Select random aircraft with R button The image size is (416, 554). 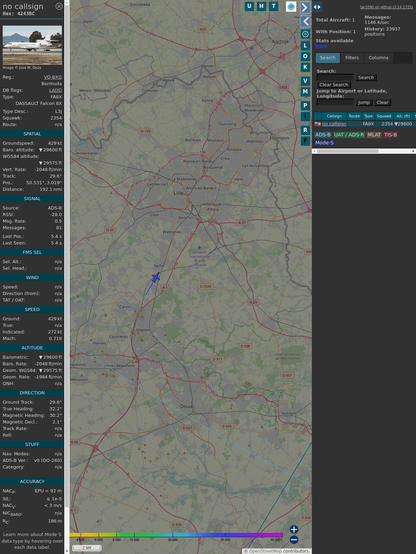pos(305,130)
